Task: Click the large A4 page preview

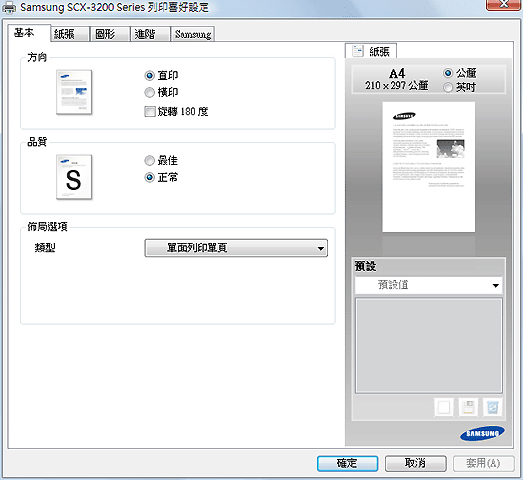Action: click(x=429, y=167)
